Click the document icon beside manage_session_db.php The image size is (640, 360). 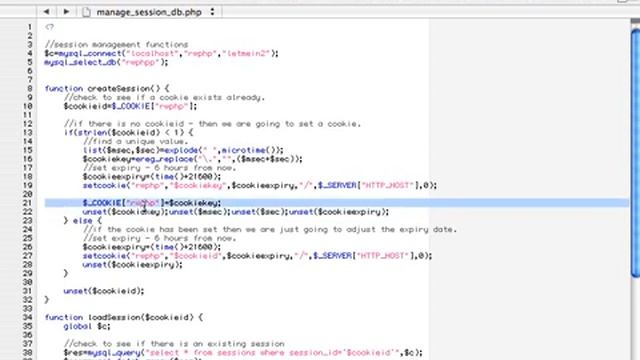tap(86, 12)
